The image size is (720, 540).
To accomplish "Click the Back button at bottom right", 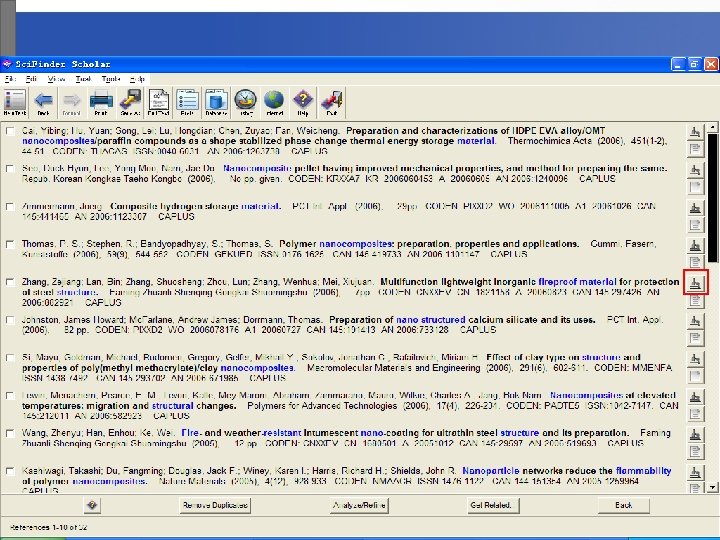I will click(x=624, y=505).
